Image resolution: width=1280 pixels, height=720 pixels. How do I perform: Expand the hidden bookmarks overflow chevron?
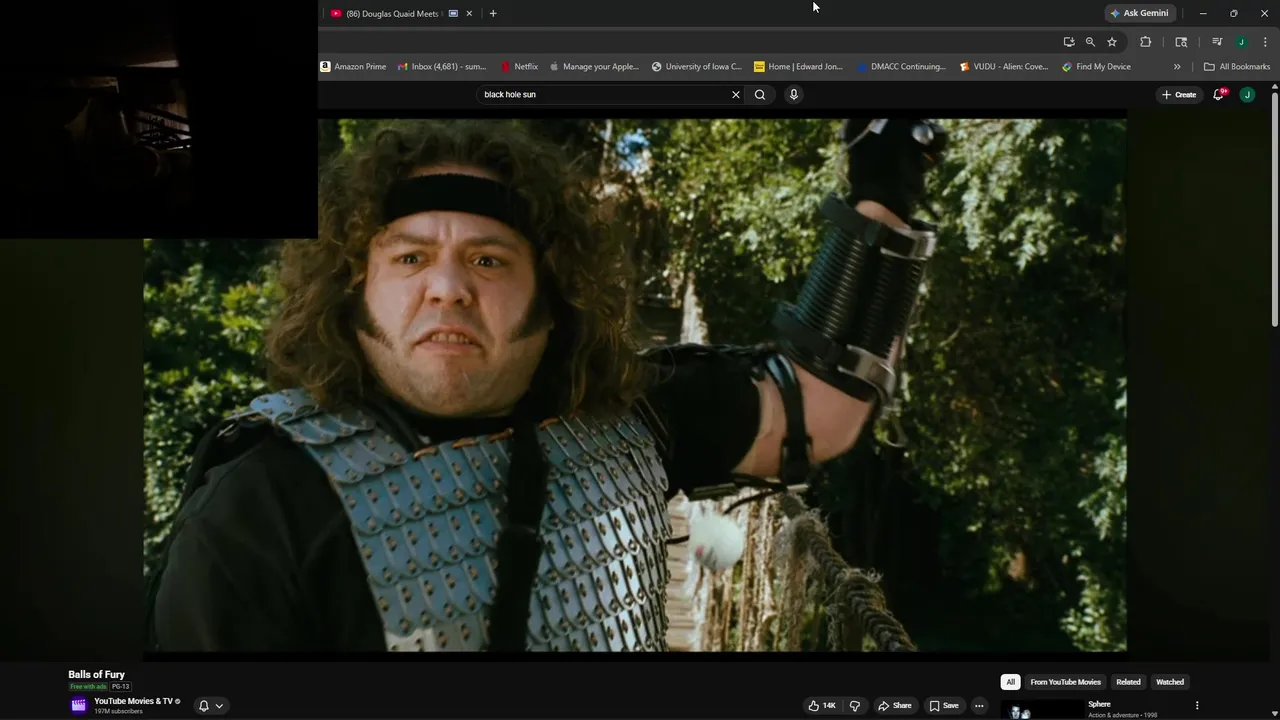click(1177, 67)
